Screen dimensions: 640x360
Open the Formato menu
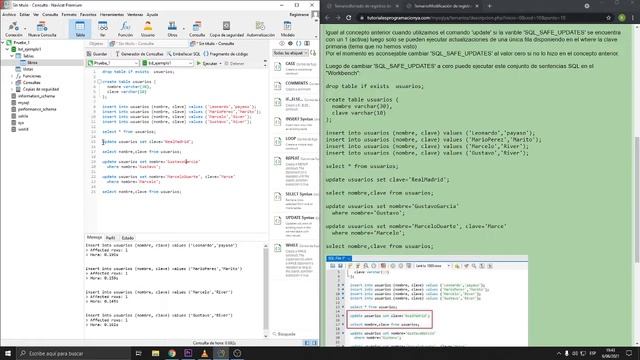[69, 14]
